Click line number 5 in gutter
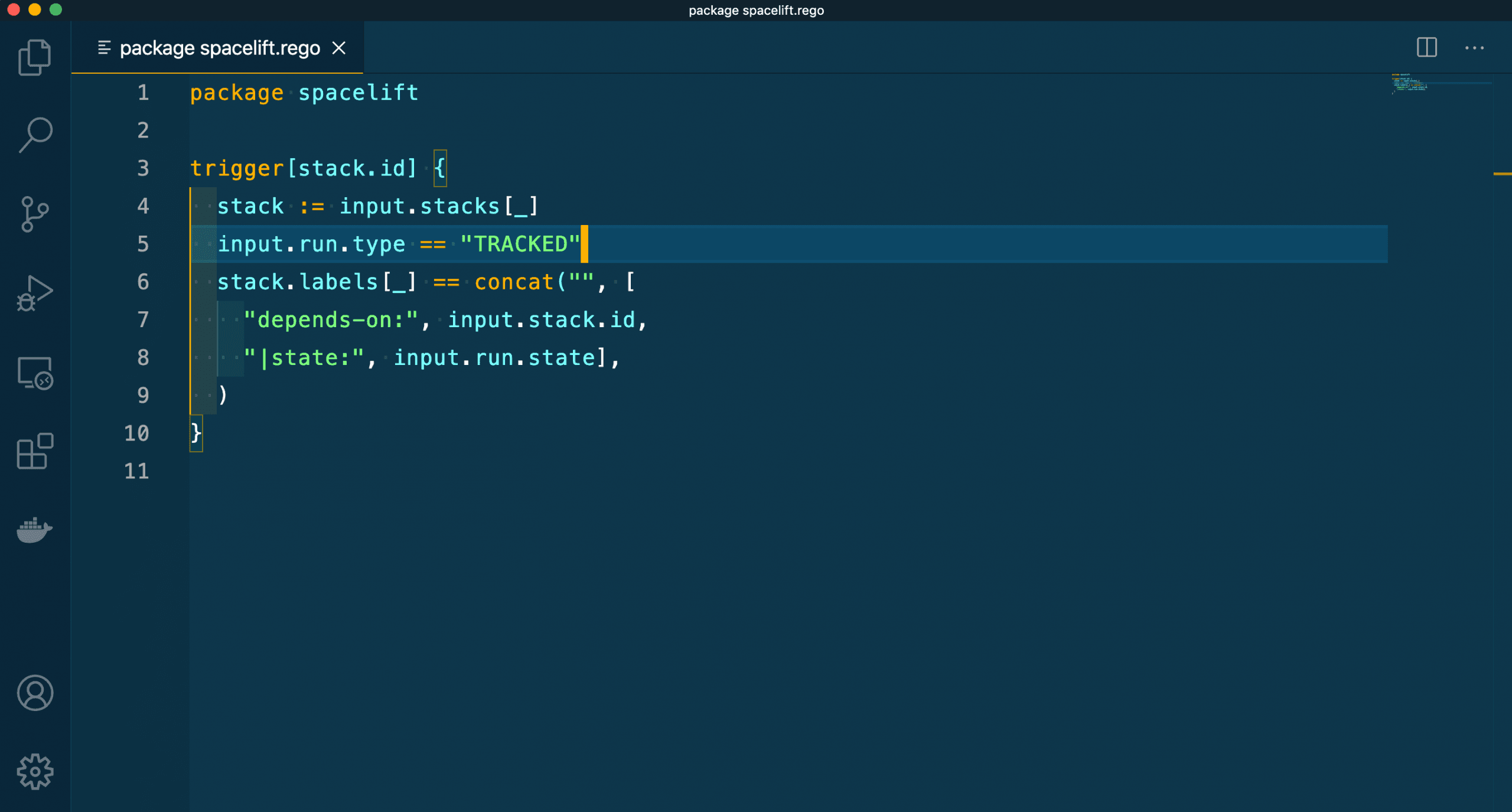This screenshot has width=1512, height=812. coord(143,244)
